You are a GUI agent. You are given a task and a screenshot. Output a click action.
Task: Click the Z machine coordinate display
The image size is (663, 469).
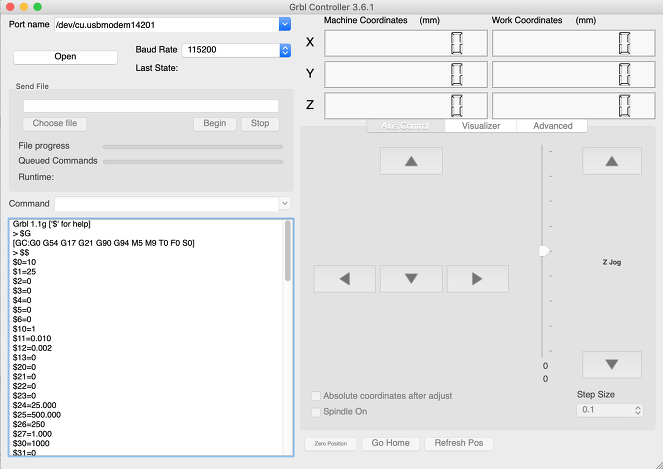405,106
